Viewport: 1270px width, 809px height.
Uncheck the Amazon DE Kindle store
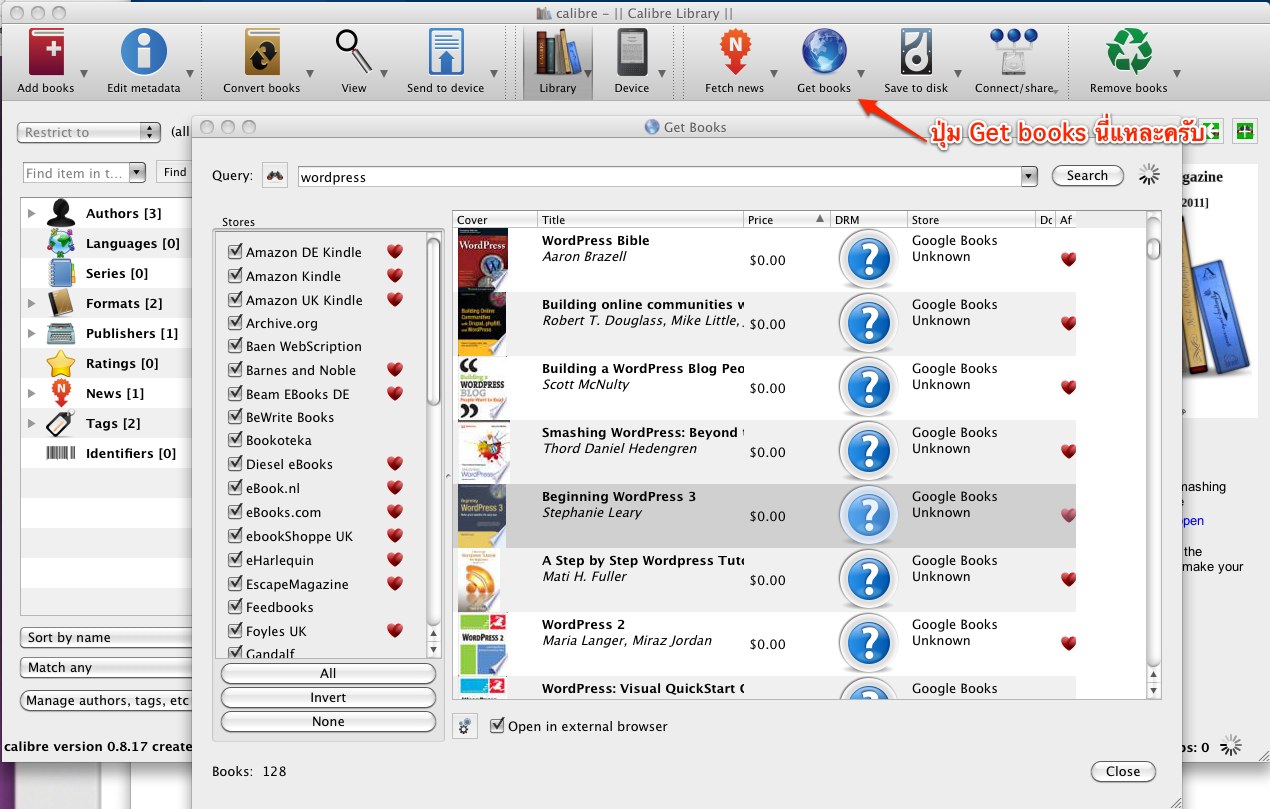point(235,252)
